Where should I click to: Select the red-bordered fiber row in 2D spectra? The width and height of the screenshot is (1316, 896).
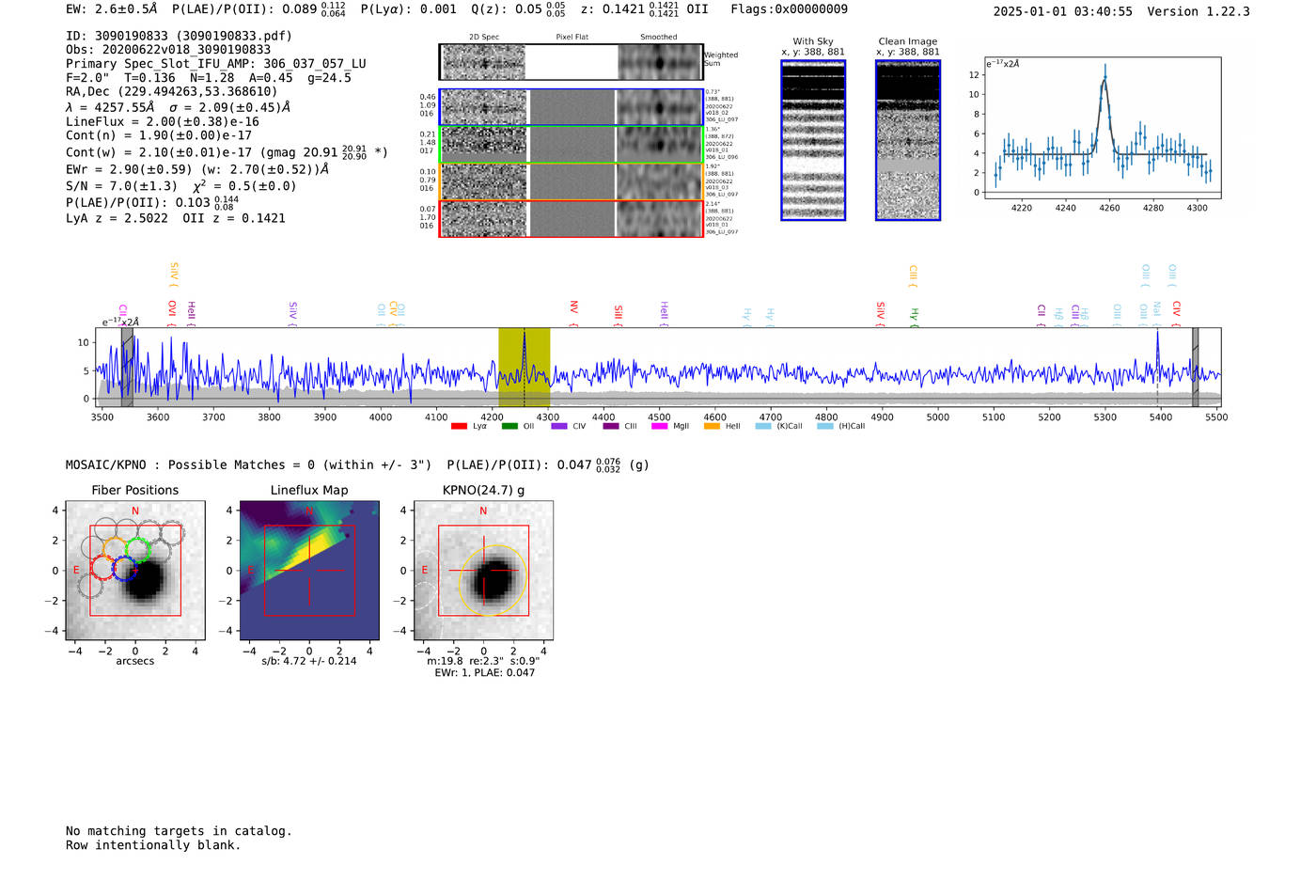pos(571,218)
